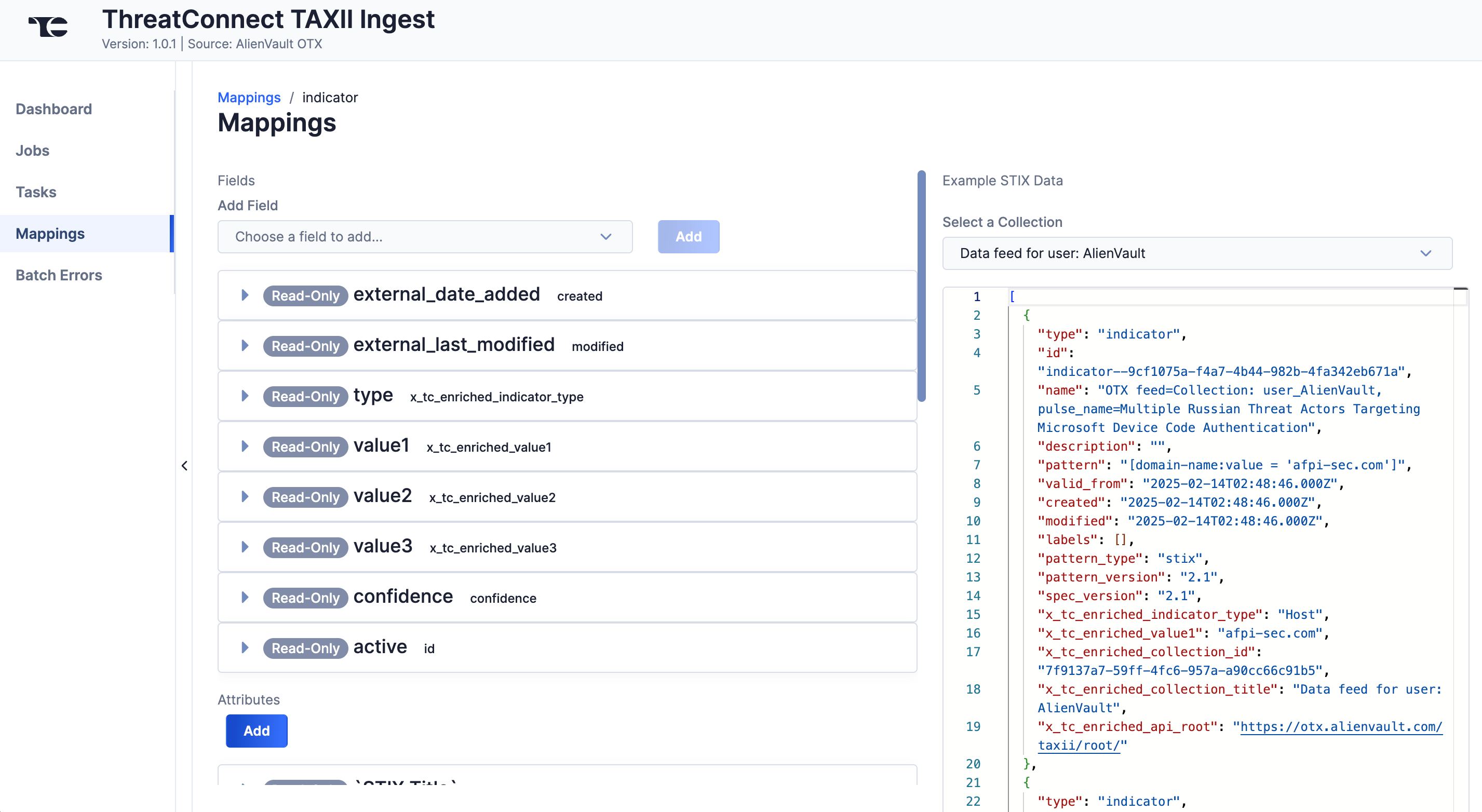Collapse the sidebar using the chevron icon
This screenshot has width=1482, height=812.
[x=185, y=465]
